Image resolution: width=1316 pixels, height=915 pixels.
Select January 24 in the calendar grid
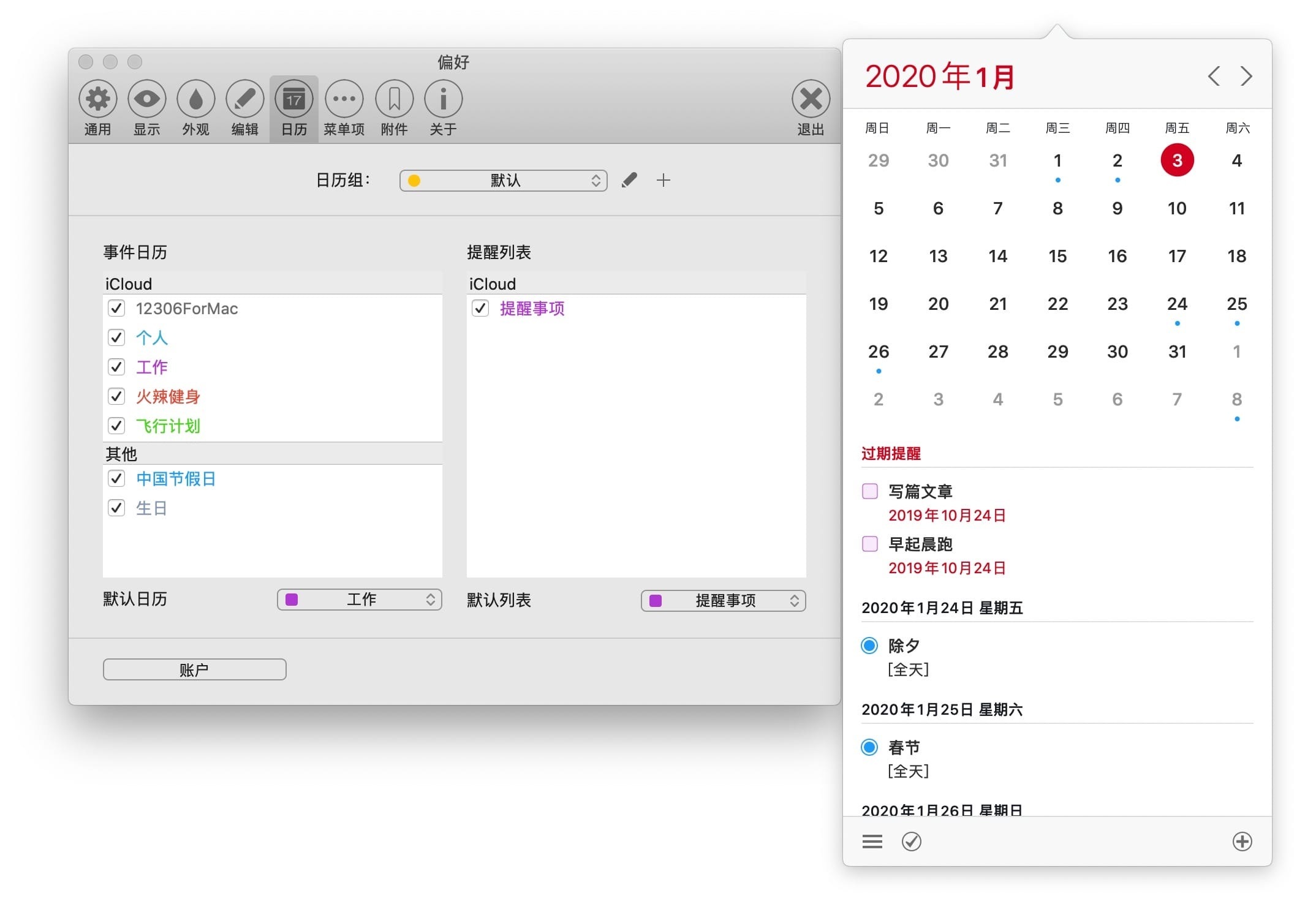[x=1177, y=304]
